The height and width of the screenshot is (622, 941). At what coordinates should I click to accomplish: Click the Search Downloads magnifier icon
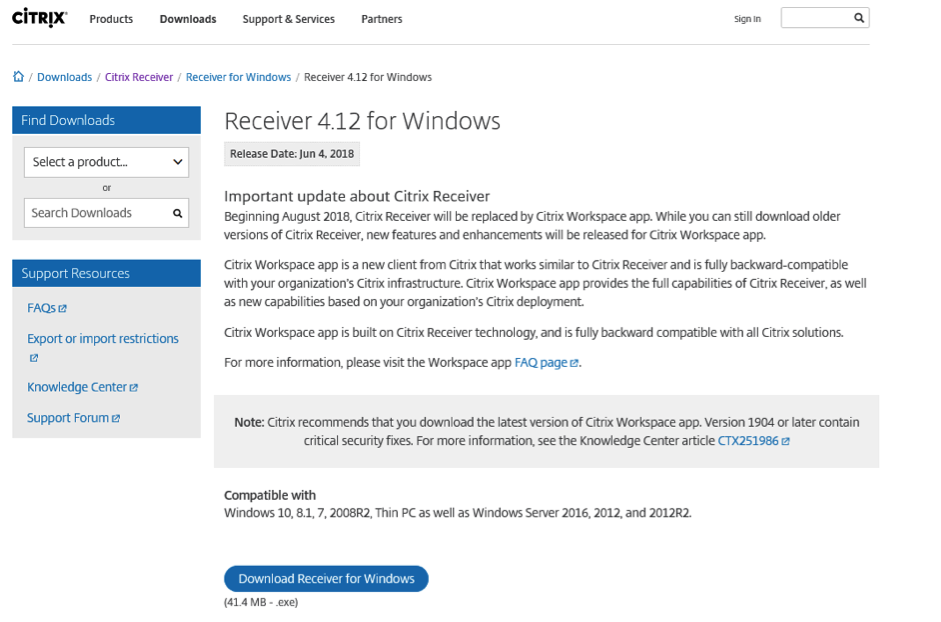click(178, 213)
